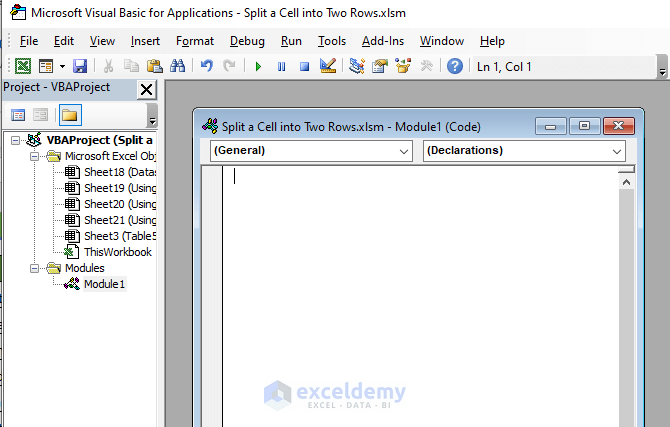
Task: Open the File menu
Action: pos(29,41)
